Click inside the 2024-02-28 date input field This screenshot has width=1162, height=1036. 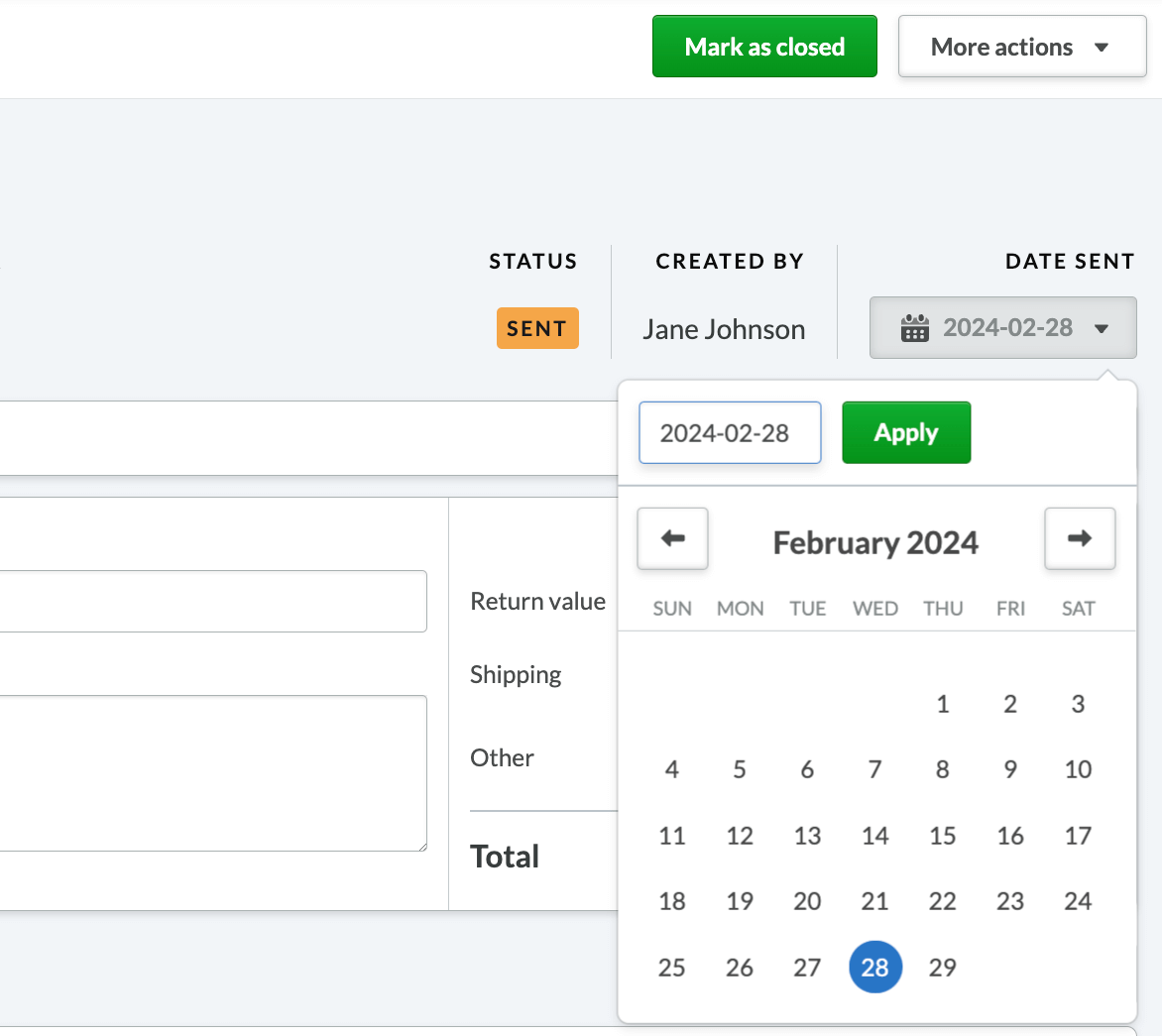730,432
